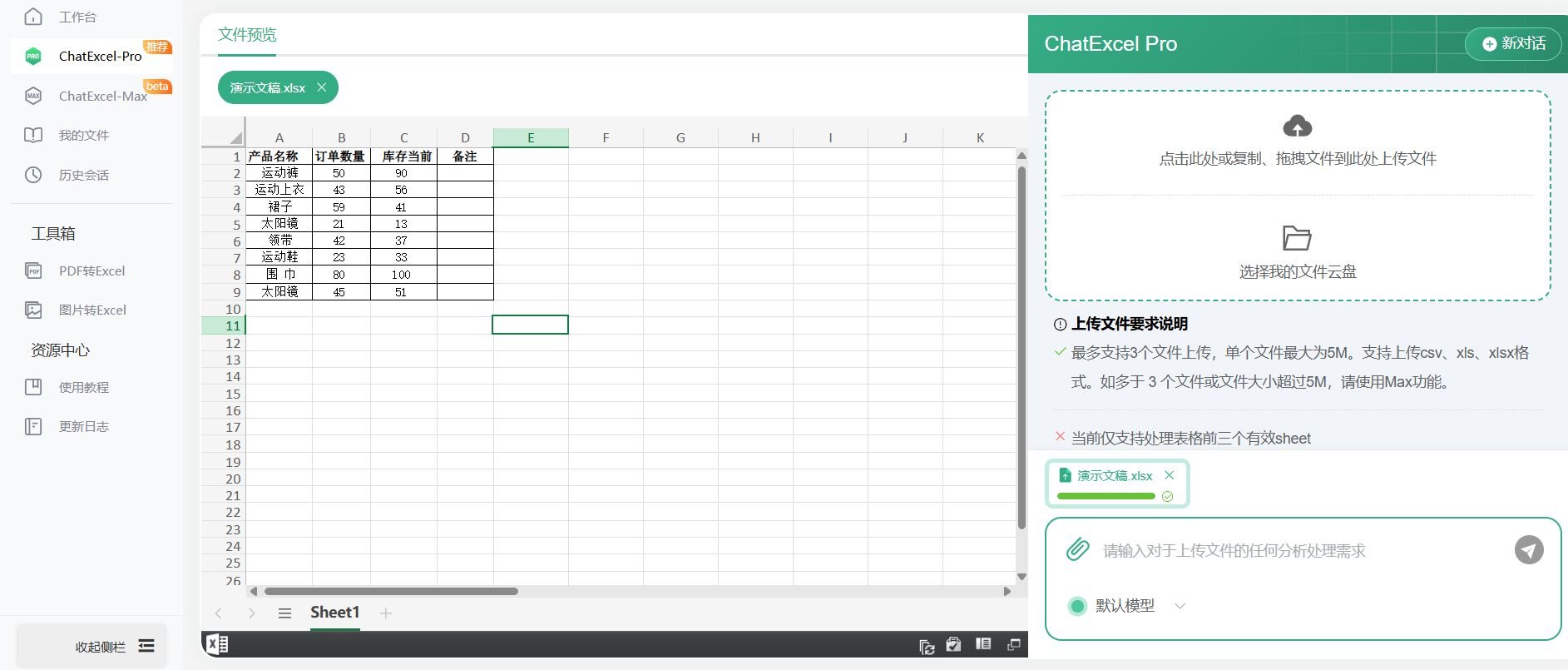Click 收起侧栏 button
Viewport: 1568px width, 670px height.
click(92, 646)
